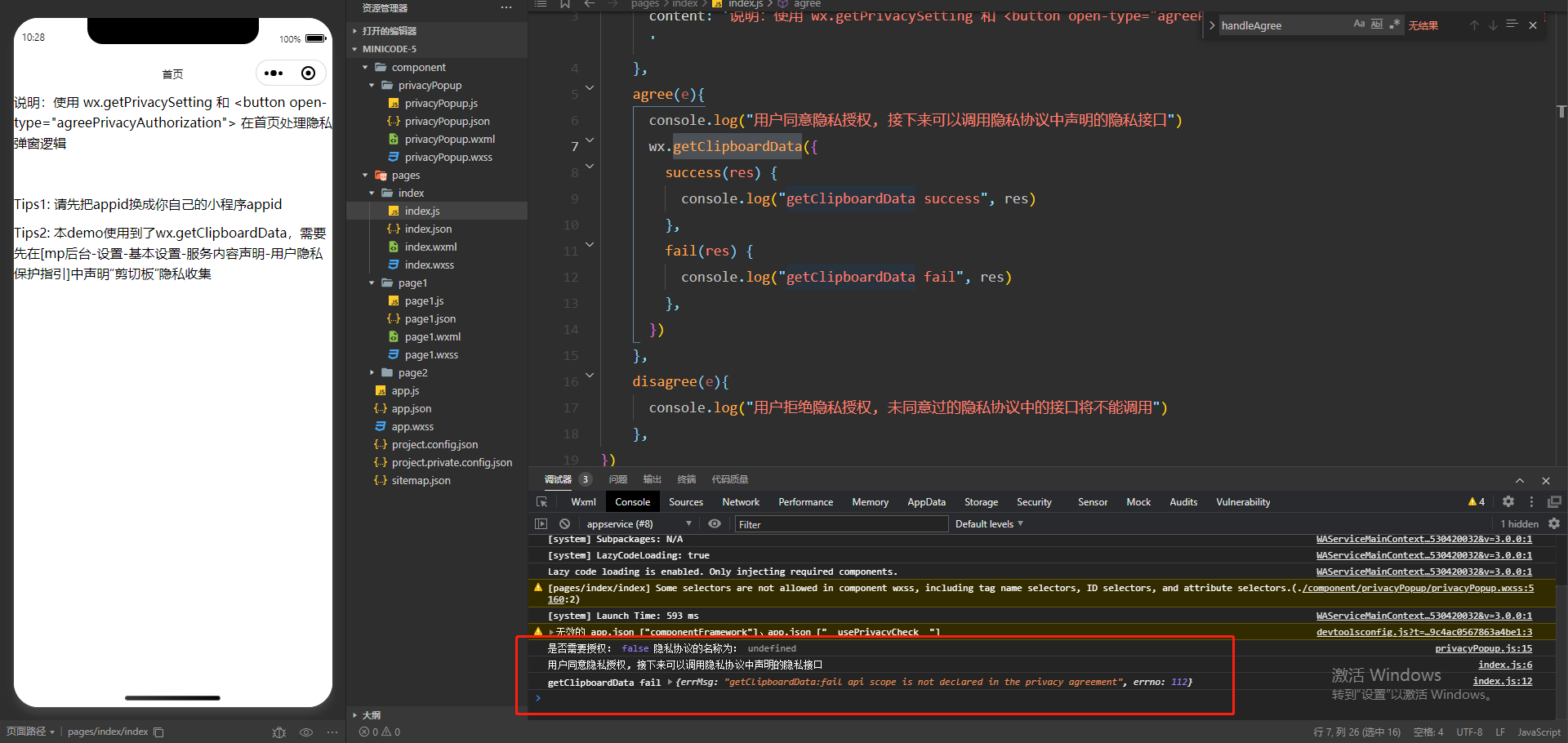Screen dimensions: 1568x743
Task: Click the UTF-8 encoding indicator
Action: [1469, 732]
